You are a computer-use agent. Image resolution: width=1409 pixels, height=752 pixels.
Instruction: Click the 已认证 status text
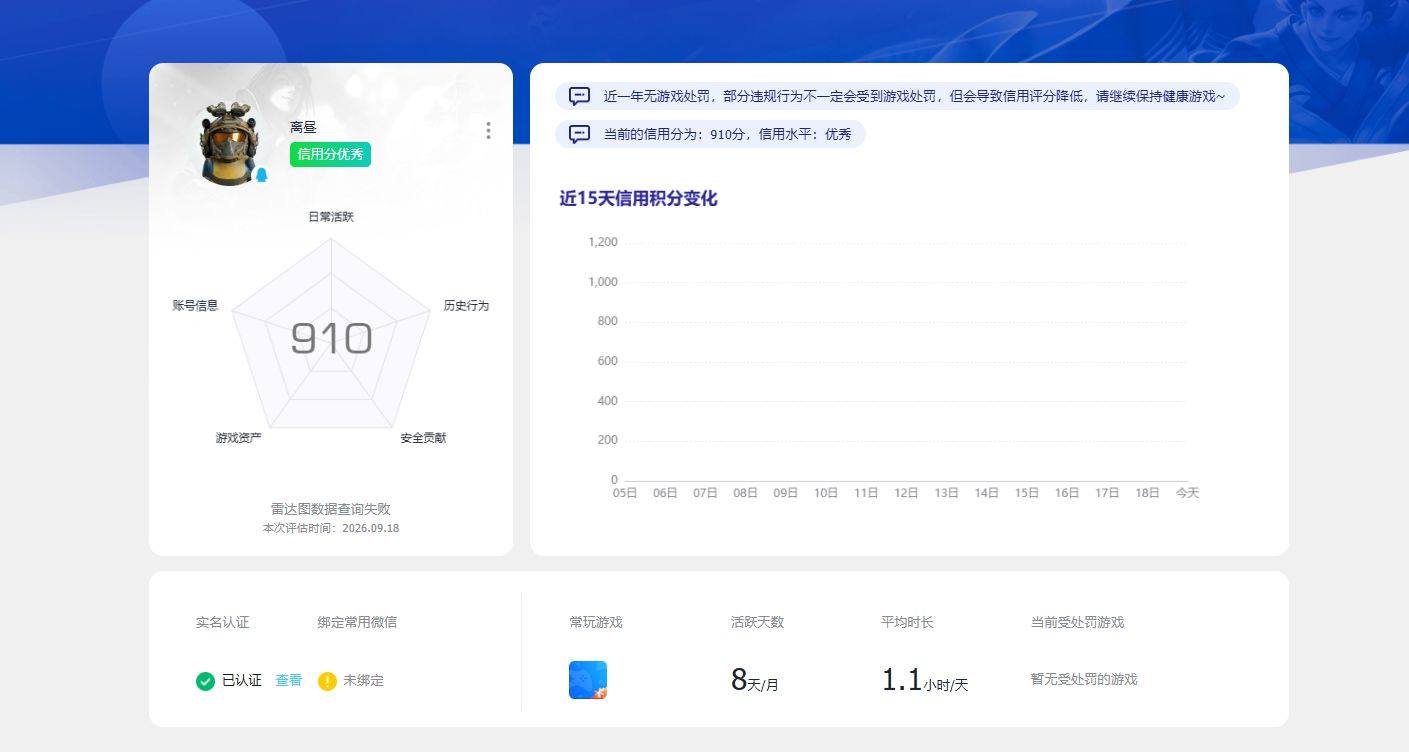click(x=242, y=680)
